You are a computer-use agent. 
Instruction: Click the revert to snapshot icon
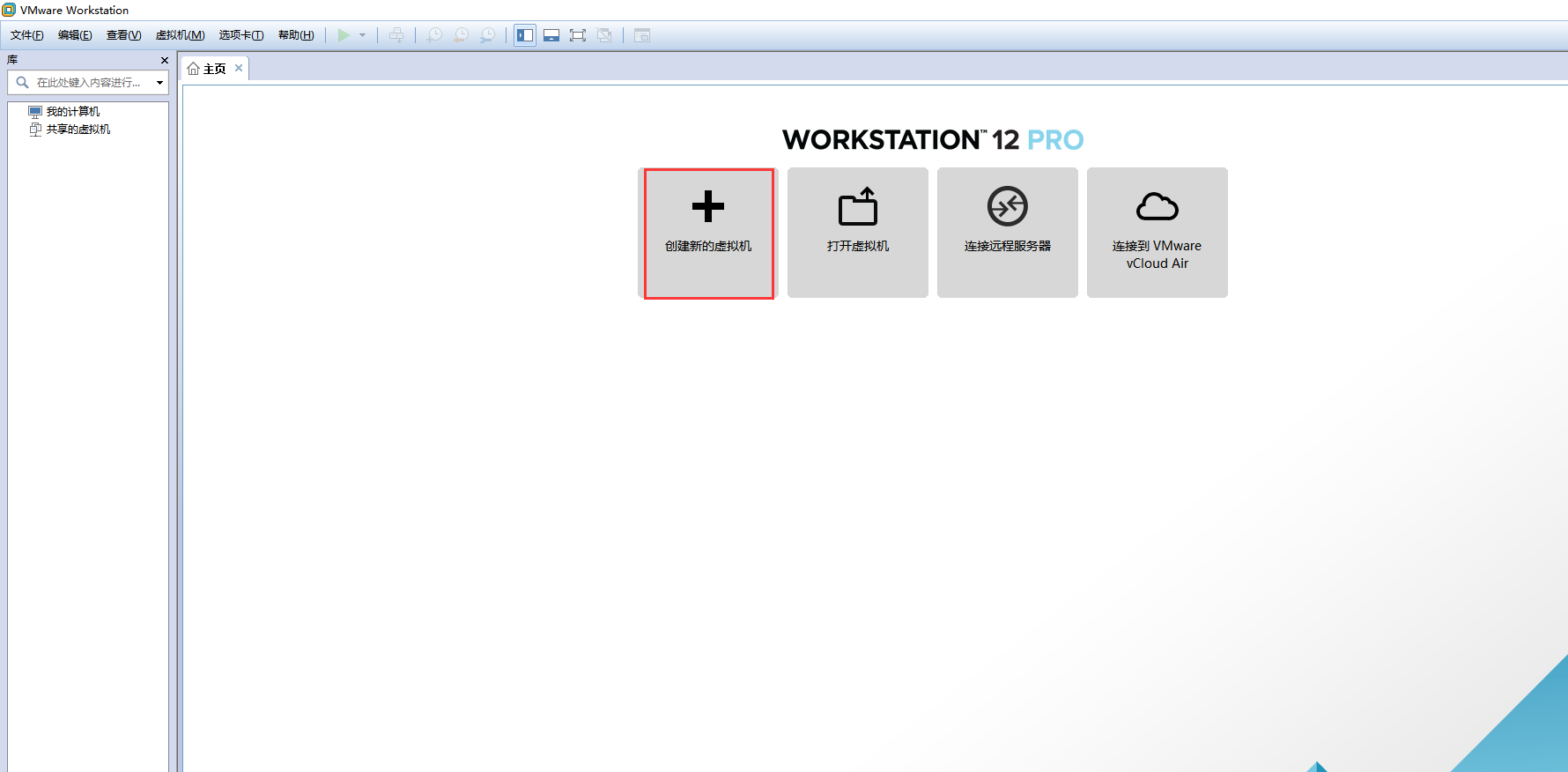point(461,35)
